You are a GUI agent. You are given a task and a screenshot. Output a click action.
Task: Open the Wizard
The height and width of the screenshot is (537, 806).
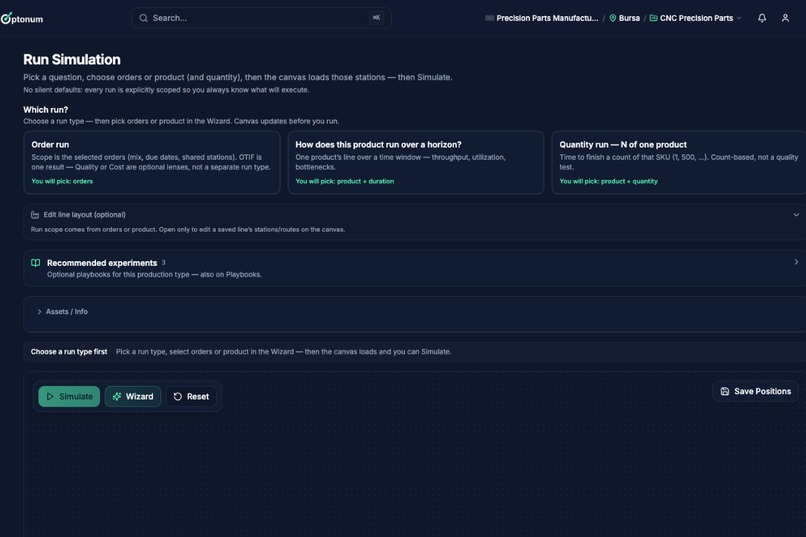(x=133, y=397)
